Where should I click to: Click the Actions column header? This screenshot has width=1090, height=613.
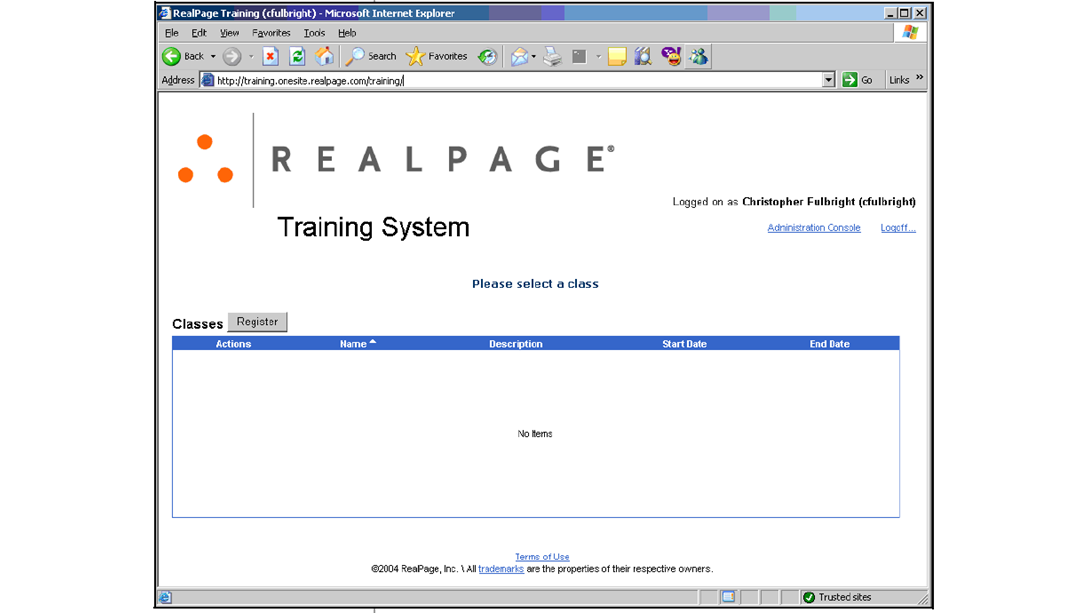click(x=234, y=344)
